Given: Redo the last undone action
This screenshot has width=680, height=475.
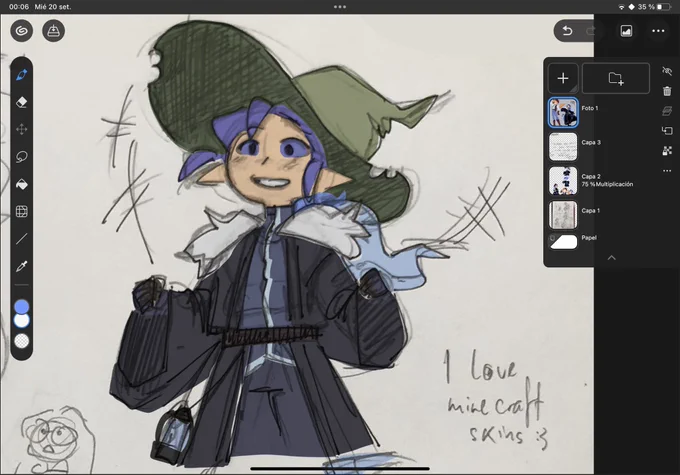Looking at the screenshot, I should 589,31.
